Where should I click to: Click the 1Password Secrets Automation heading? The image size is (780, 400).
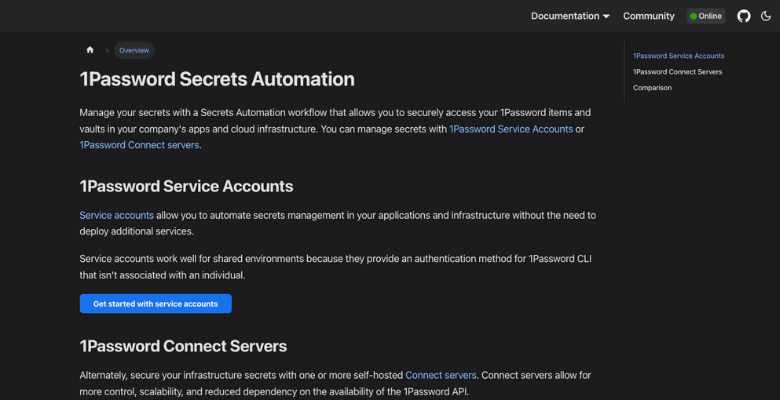tap(217, 79)
